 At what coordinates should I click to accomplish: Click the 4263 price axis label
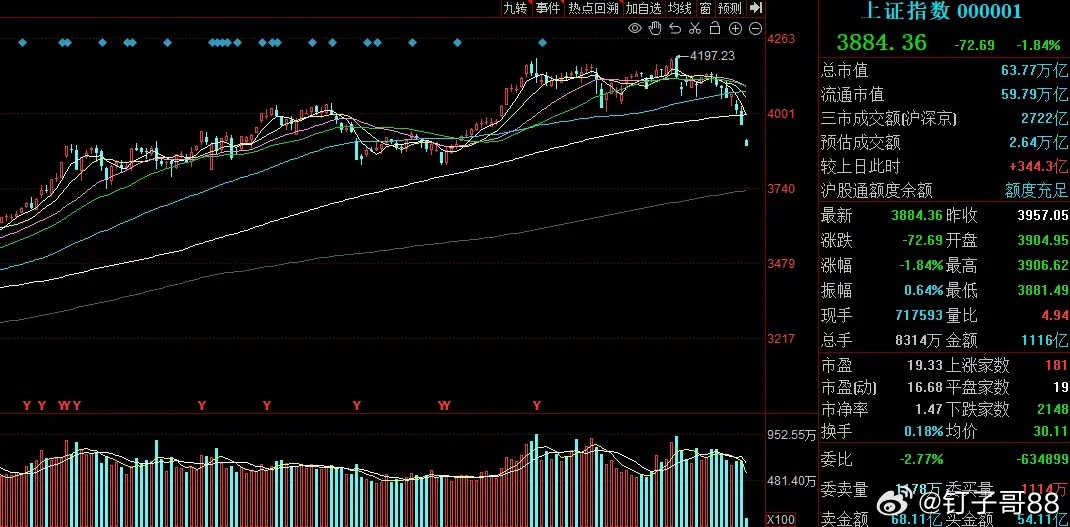pos(781,39)
